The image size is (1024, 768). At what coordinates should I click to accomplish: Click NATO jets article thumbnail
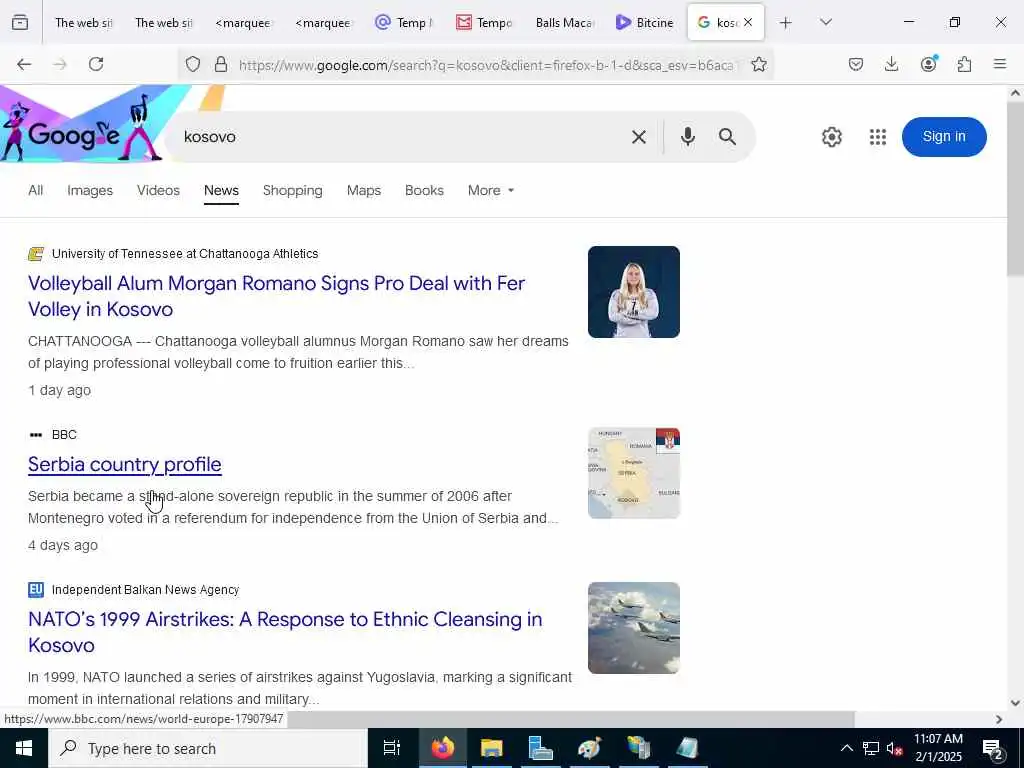coord(633,628)
